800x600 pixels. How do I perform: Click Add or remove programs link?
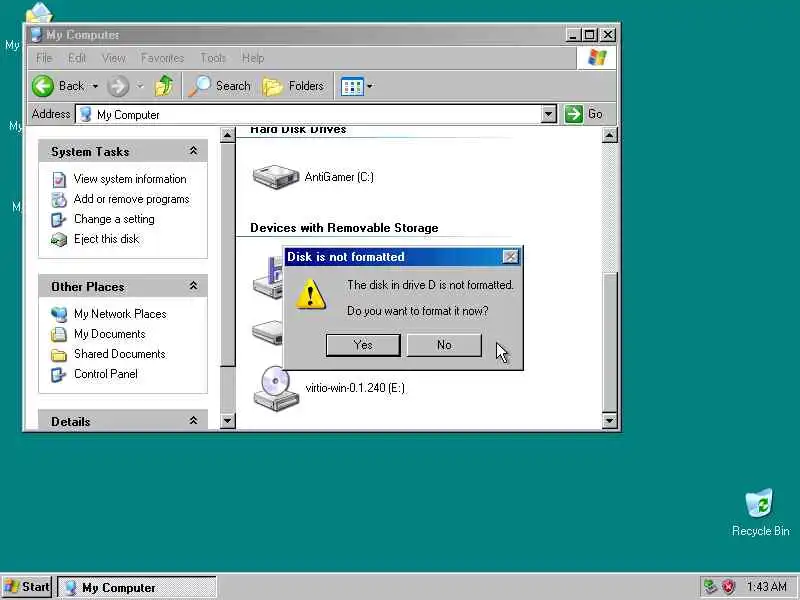point(132,199)
